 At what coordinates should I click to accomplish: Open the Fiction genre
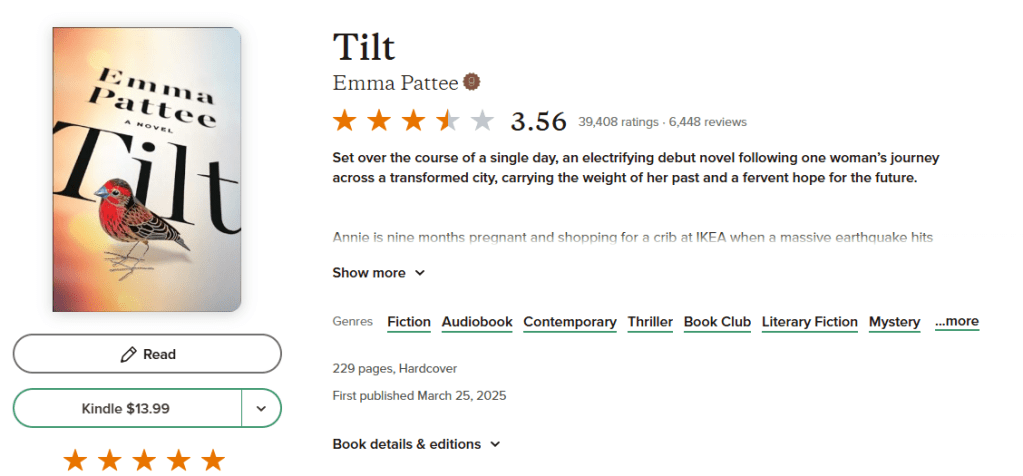click(x=408, y=322)
